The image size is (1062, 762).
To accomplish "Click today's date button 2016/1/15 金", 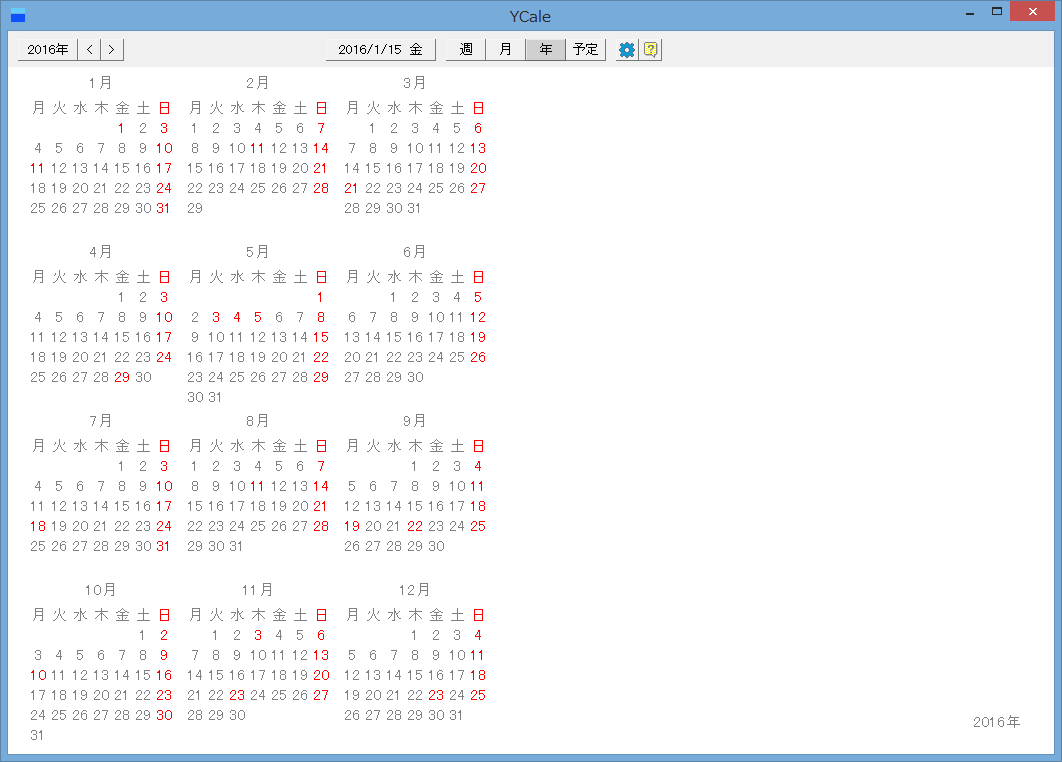I will pyautogui.click(x=381, y=49).
